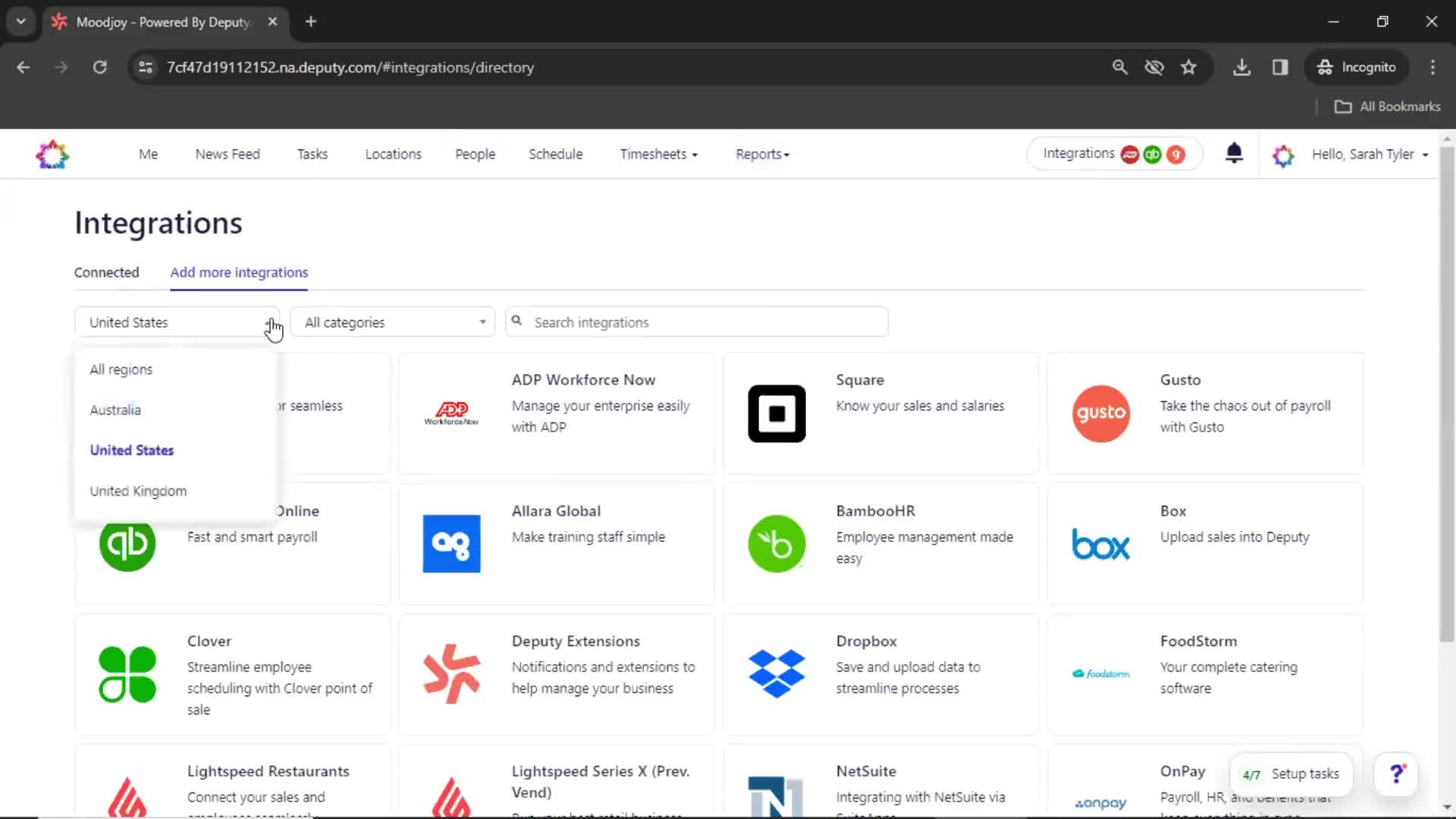This screenshot has width=1456, height=819.
Task: Click the notification bell icon
Action: point(1233,154)
